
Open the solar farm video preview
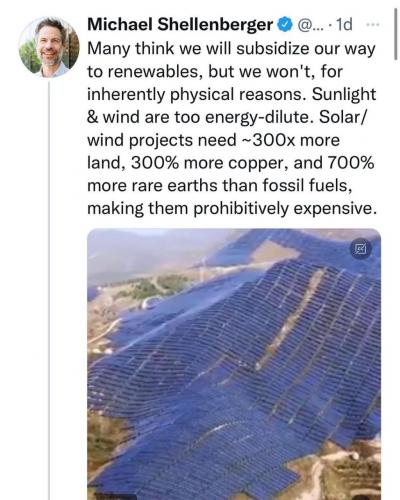[x=234, y=364]
